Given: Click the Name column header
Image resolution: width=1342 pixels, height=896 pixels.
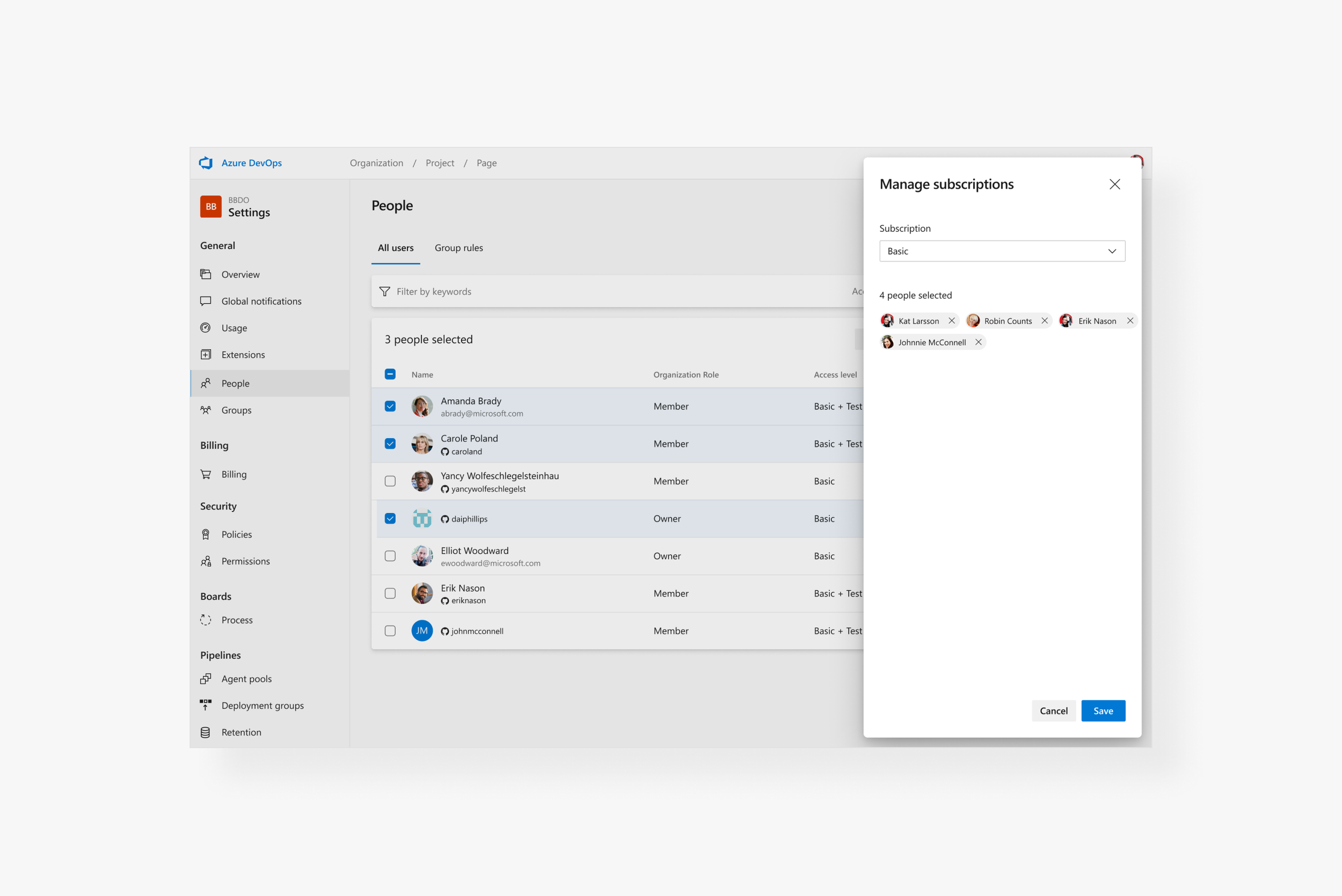Looking at the screenshot, I should (x=422, y=375).
